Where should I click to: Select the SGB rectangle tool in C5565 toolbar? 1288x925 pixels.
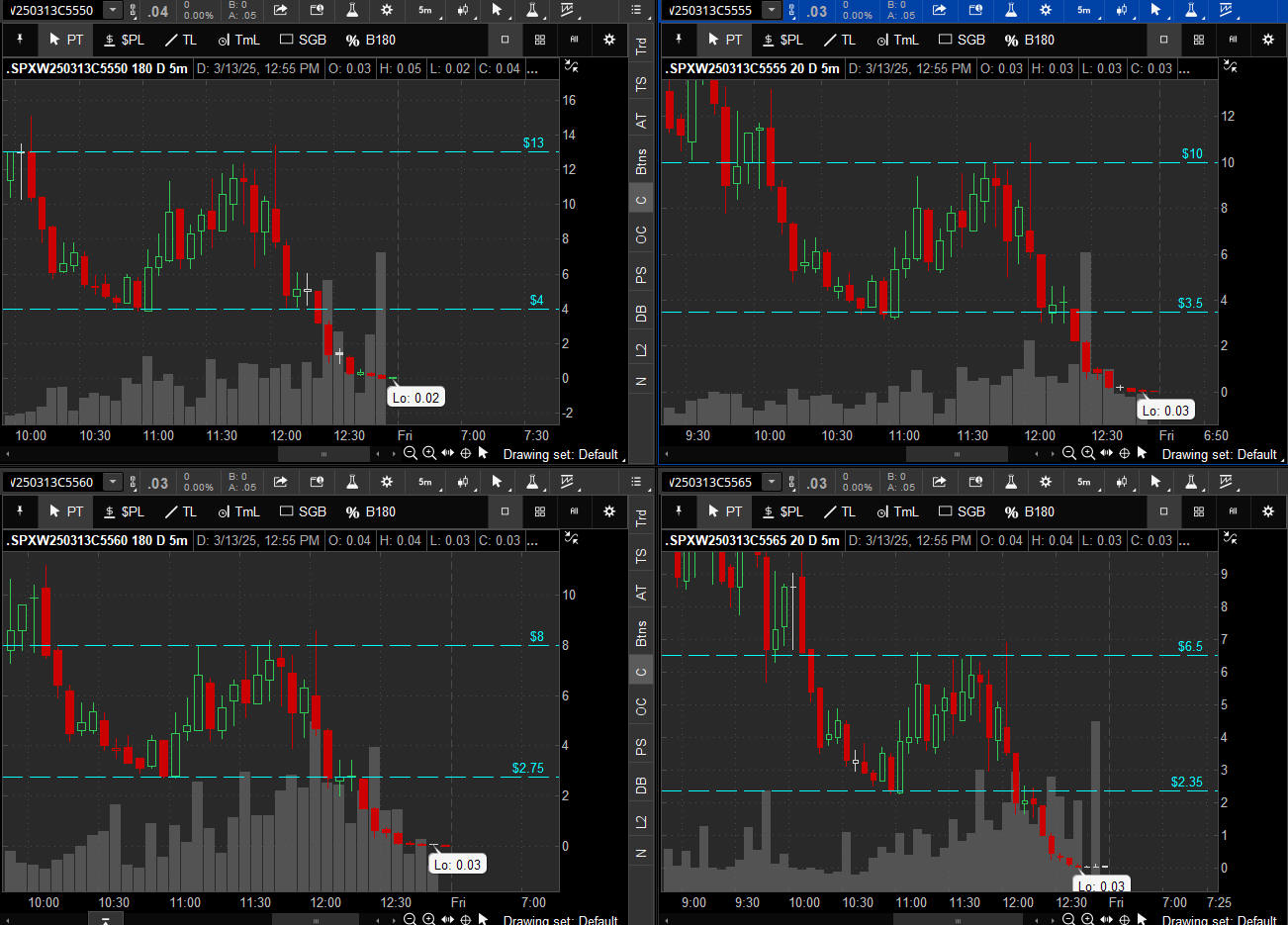962,511
